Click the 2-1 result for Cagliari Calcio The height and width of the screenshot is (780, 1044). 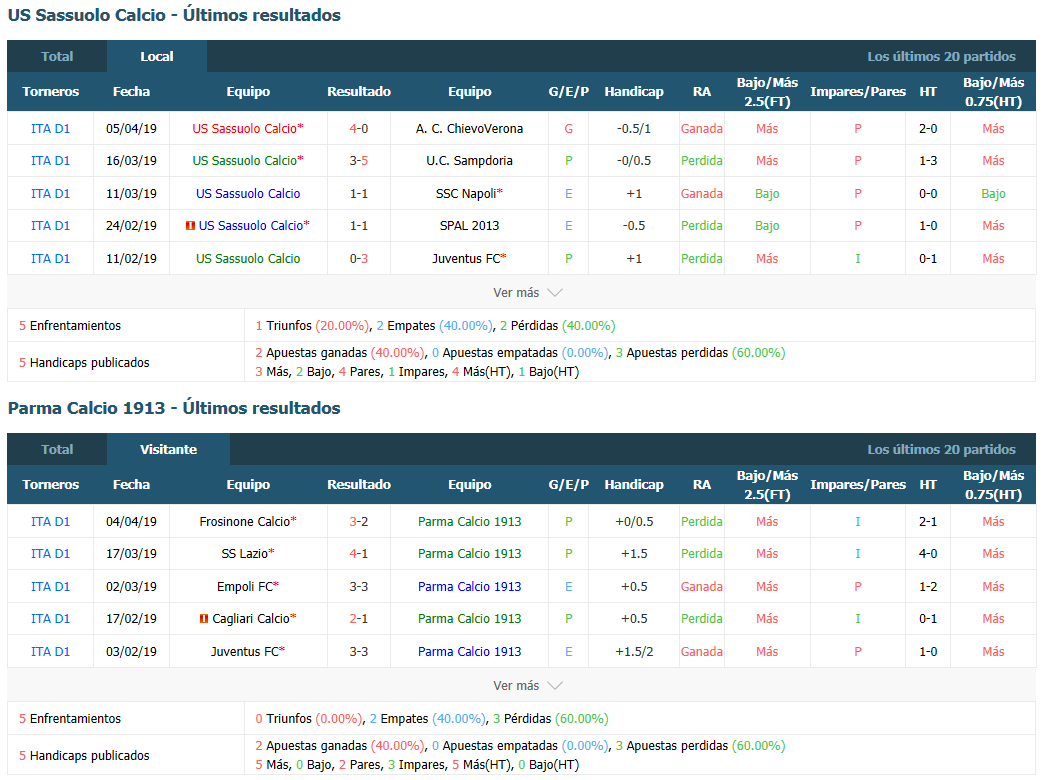coord(359,619)
